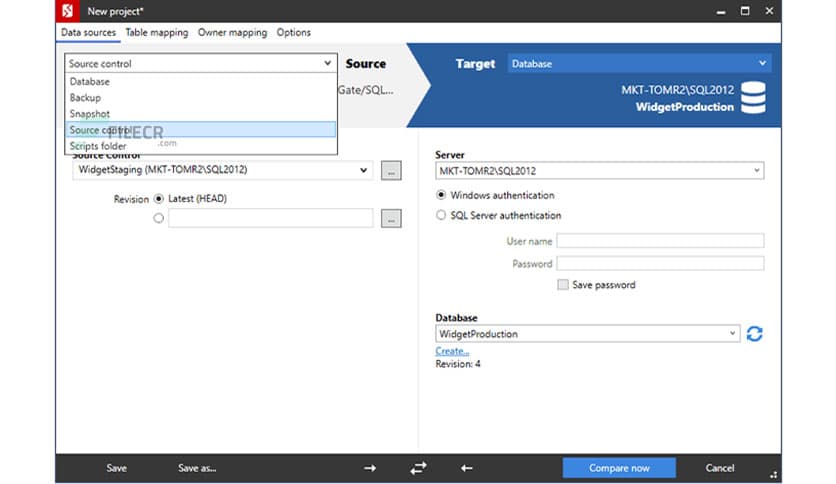Switch to the Data sources tab

[89, 33]
